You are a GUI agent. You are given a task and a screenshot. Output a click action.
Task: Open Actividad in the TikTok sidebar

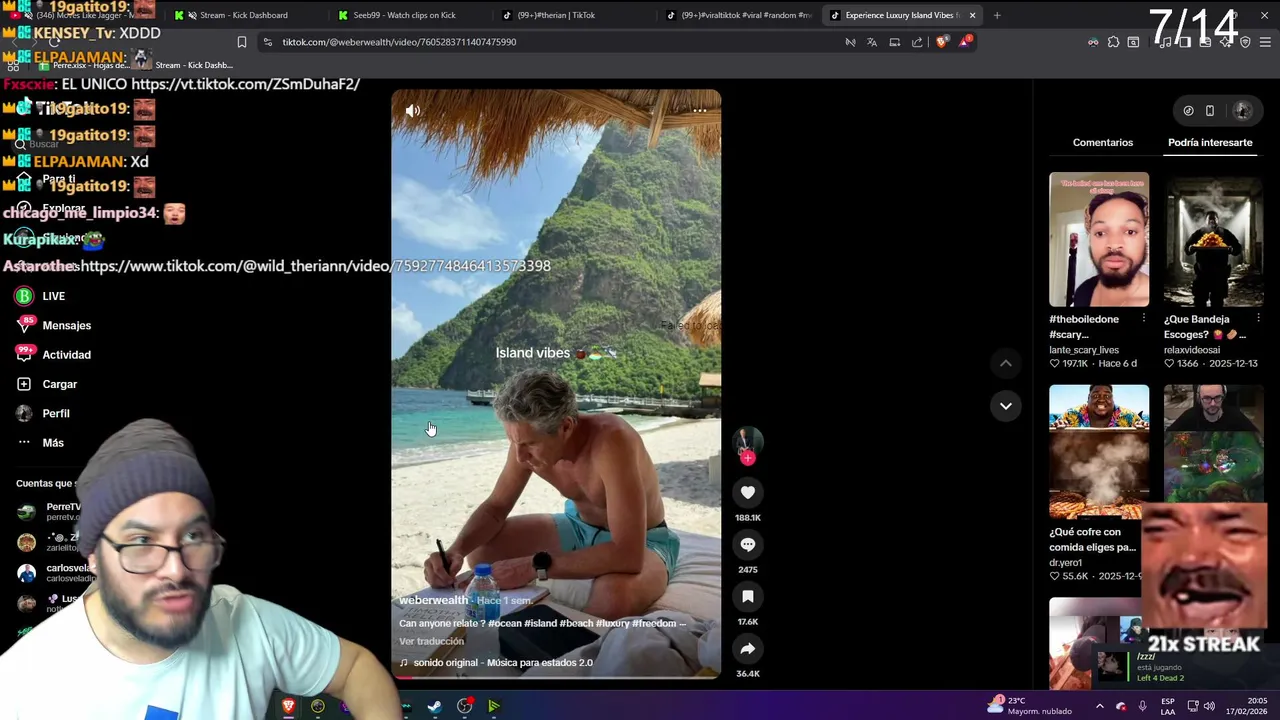coord(54,355)
